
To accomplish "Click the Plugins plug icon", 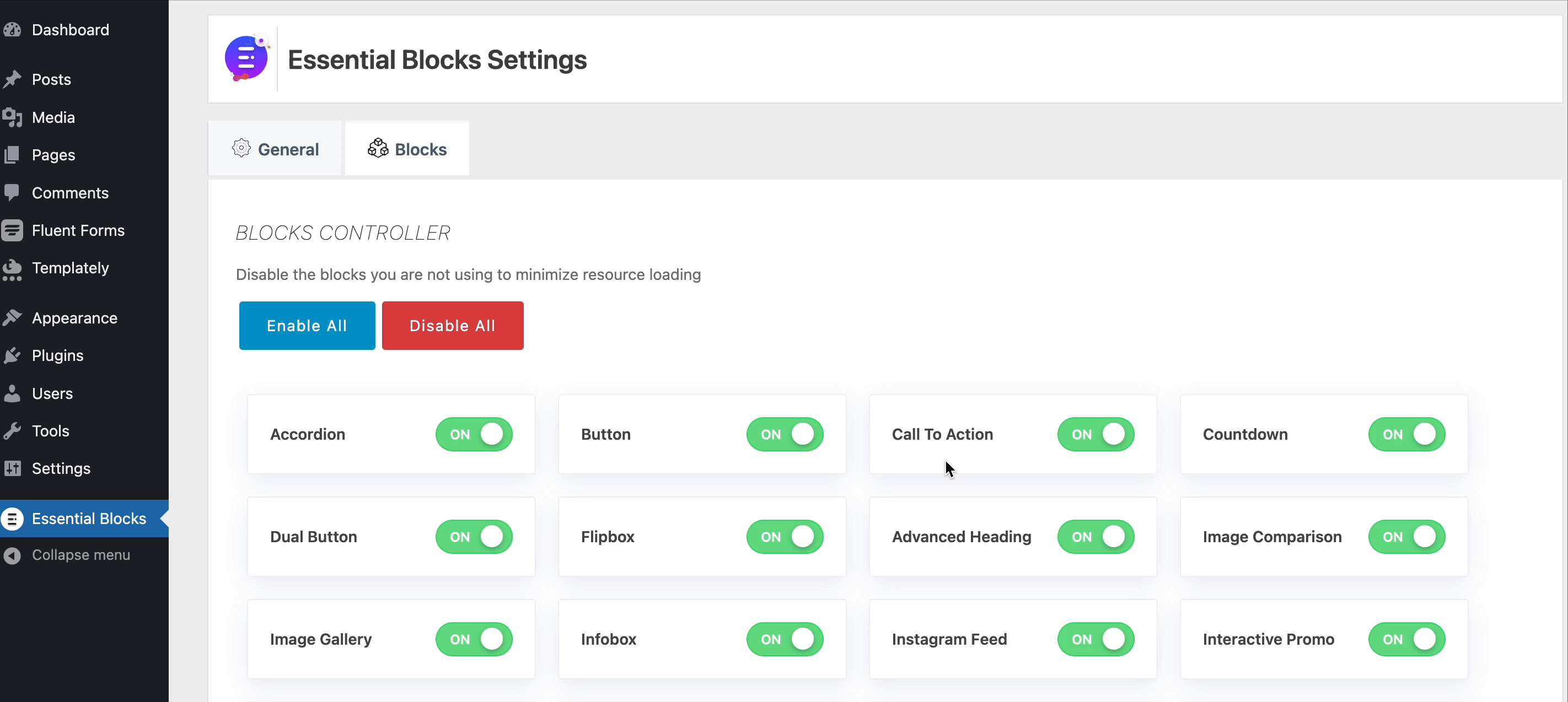I will pos(12,355).
